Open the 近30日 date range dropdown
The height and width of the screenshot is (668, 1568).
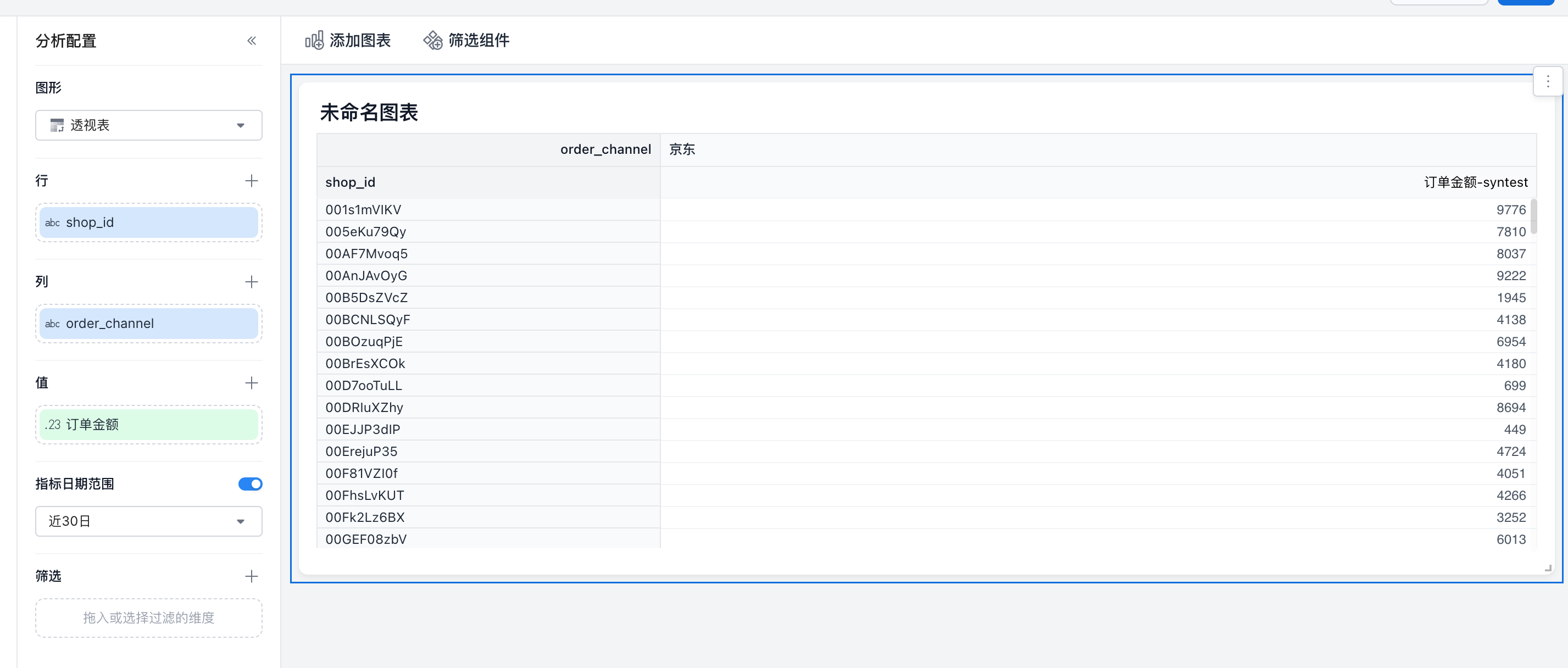[x=148, y=521]
